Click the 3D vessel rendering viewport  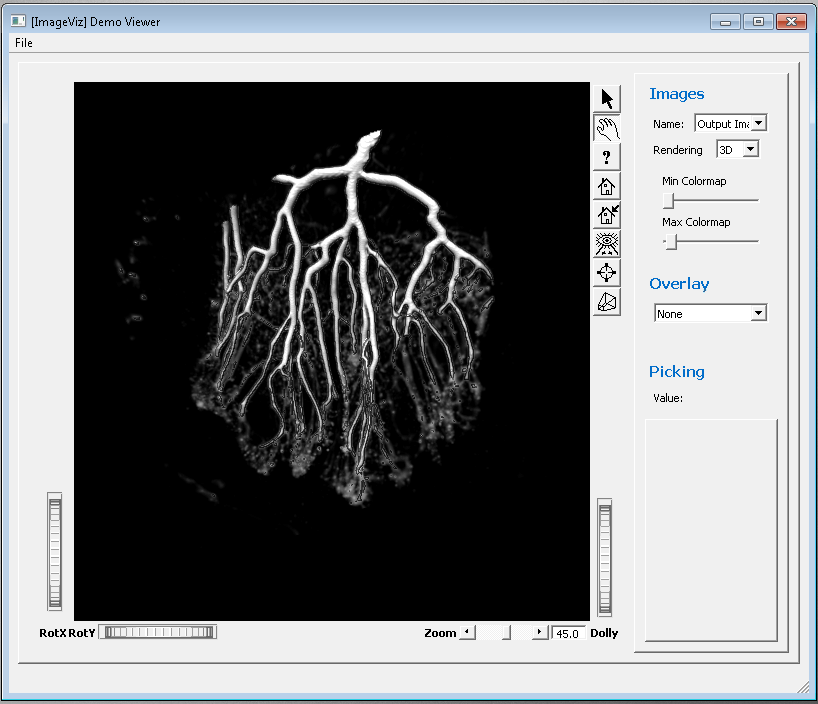click(332, 351)
